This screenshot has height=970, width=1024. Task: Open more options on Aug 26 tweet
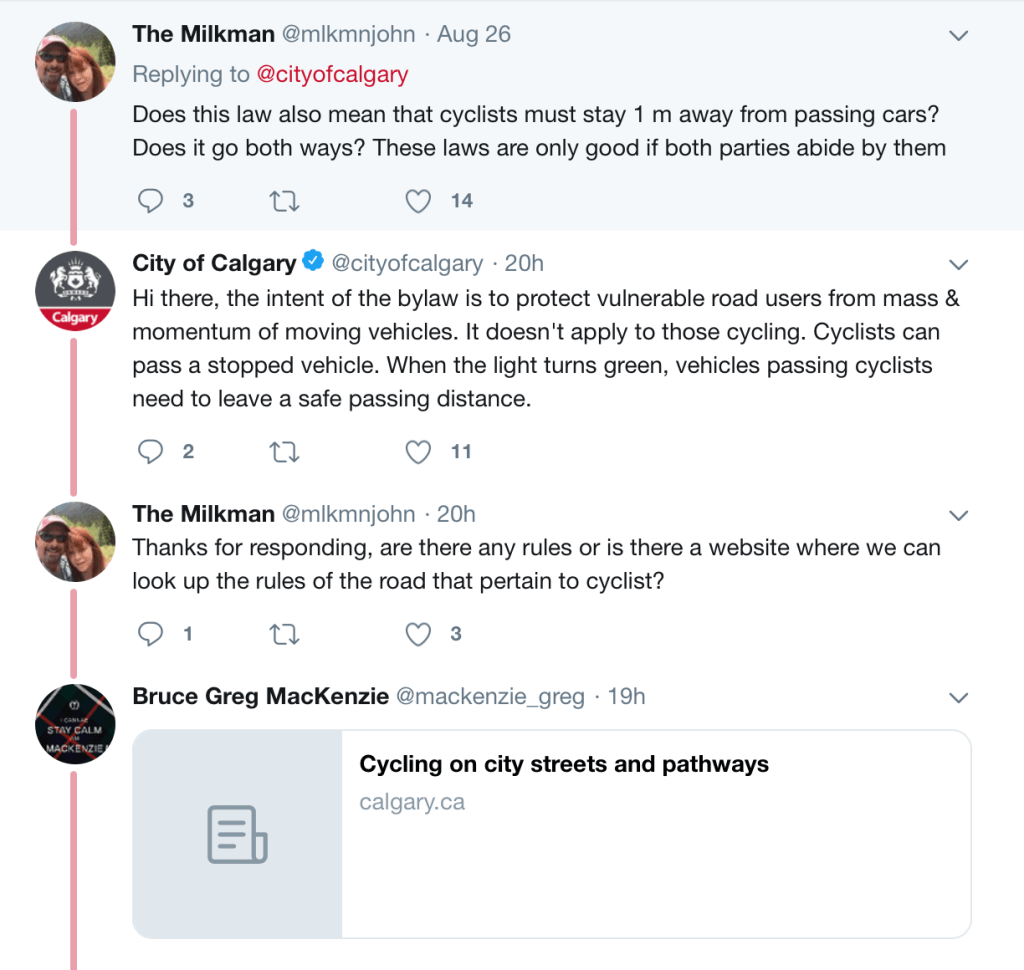click(958, 36)
